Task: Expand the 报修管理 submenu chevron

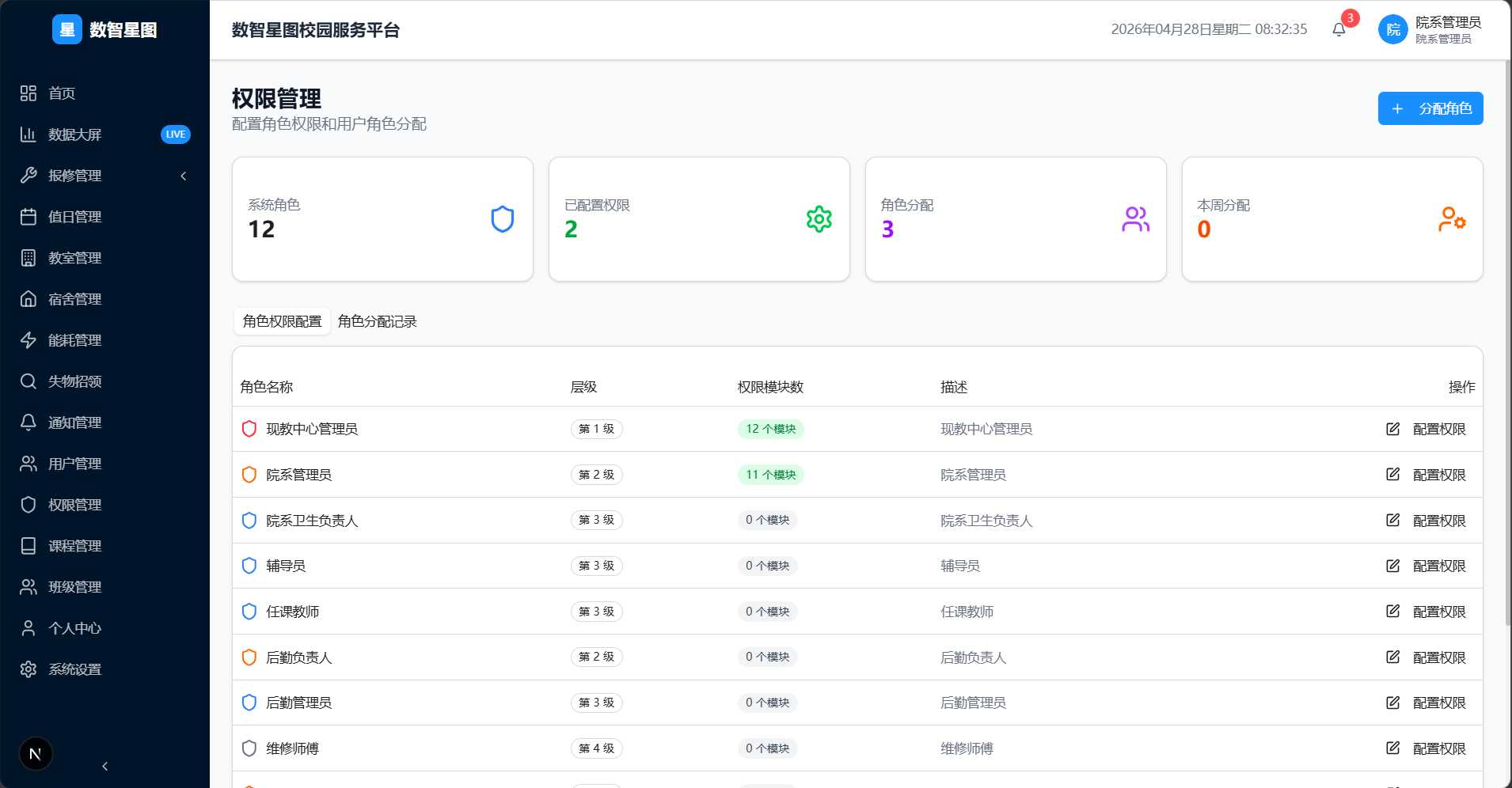Action: click(x=184, y=176)
